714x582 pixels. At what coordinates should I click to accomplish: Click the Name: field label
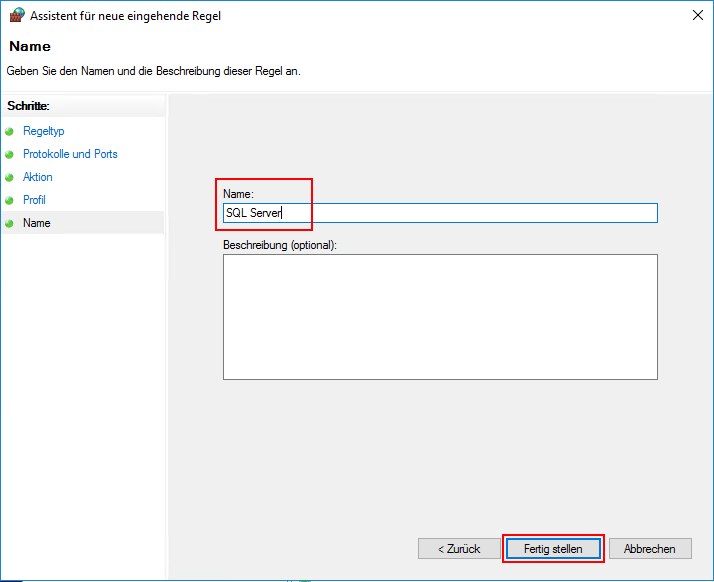click(x=238, y=194)
